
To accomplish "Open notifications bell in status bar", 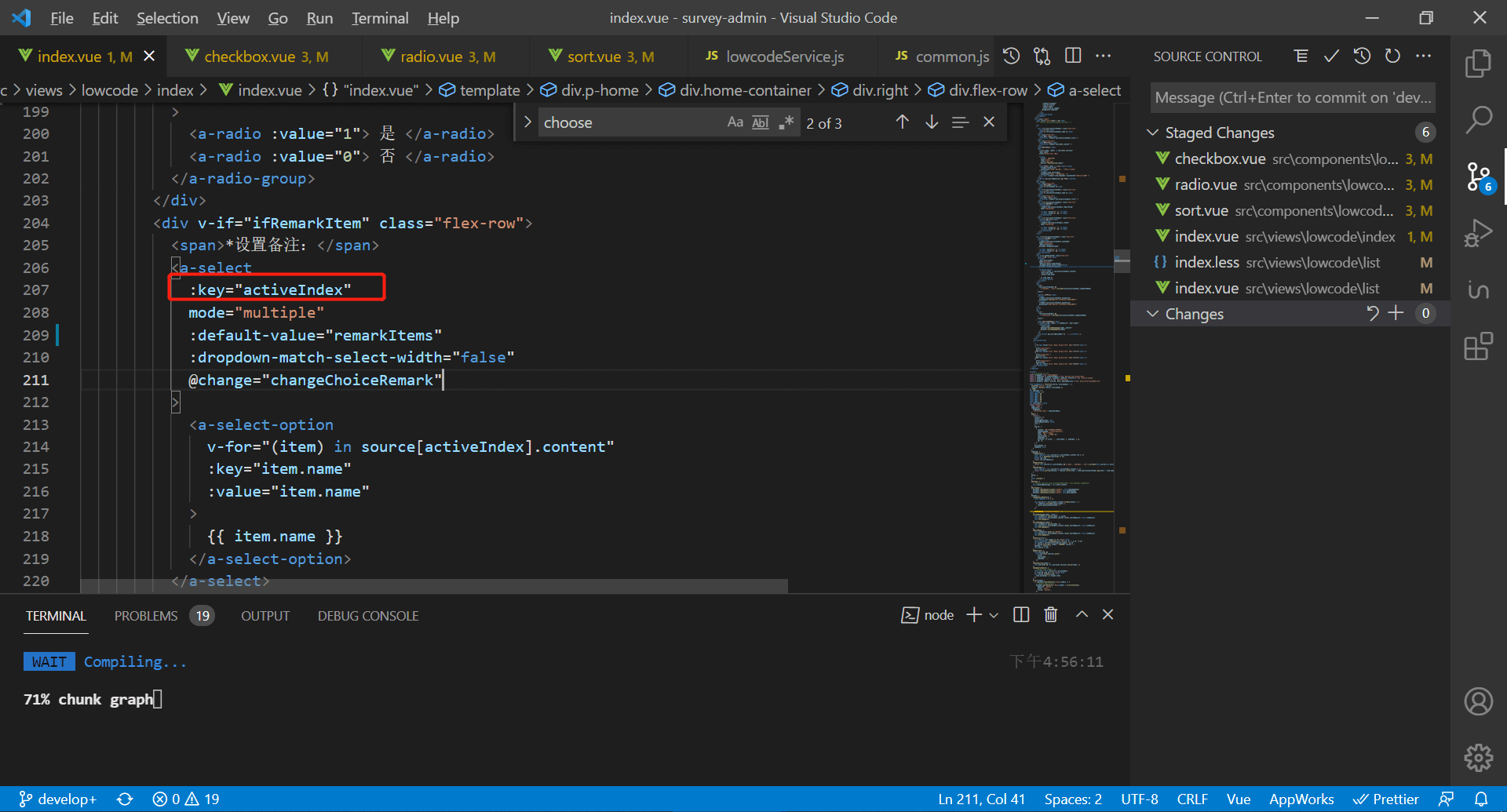I will click(x=1481, y=799).
